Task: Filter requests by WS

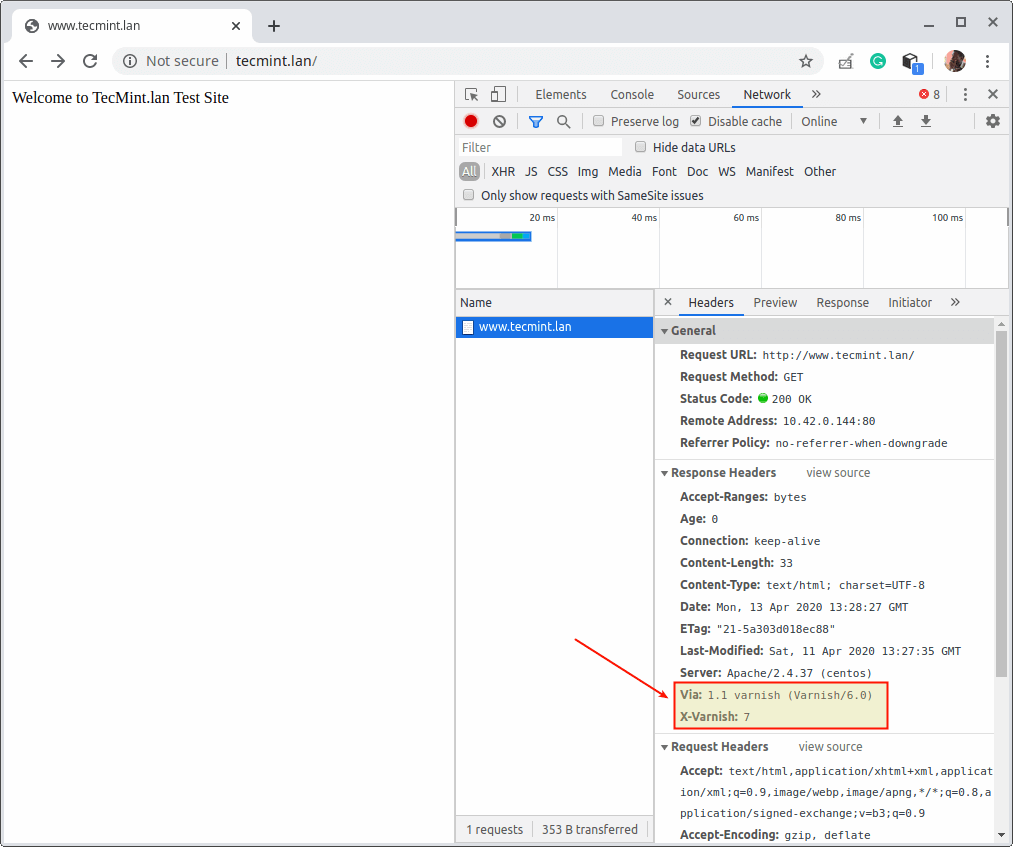Action: (x=727, y=171)
